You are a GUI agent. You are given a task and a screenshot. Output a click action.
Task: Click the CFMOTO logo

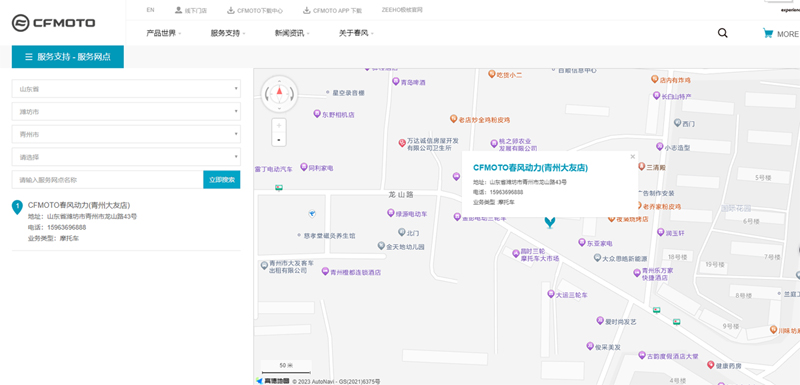pos(54,22)
